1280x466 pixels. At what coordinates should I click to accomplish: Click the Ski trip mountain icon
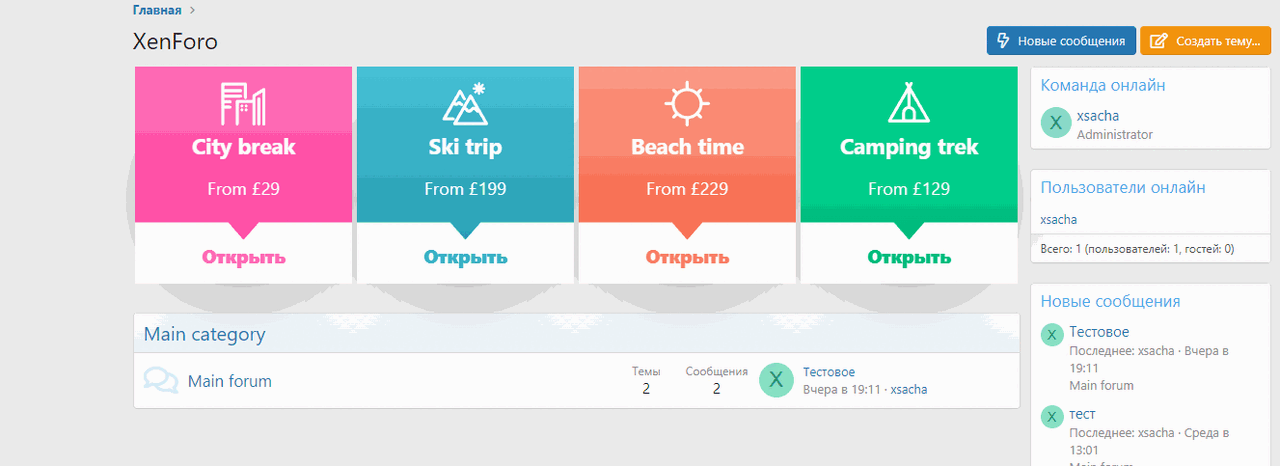coord(465,104)
